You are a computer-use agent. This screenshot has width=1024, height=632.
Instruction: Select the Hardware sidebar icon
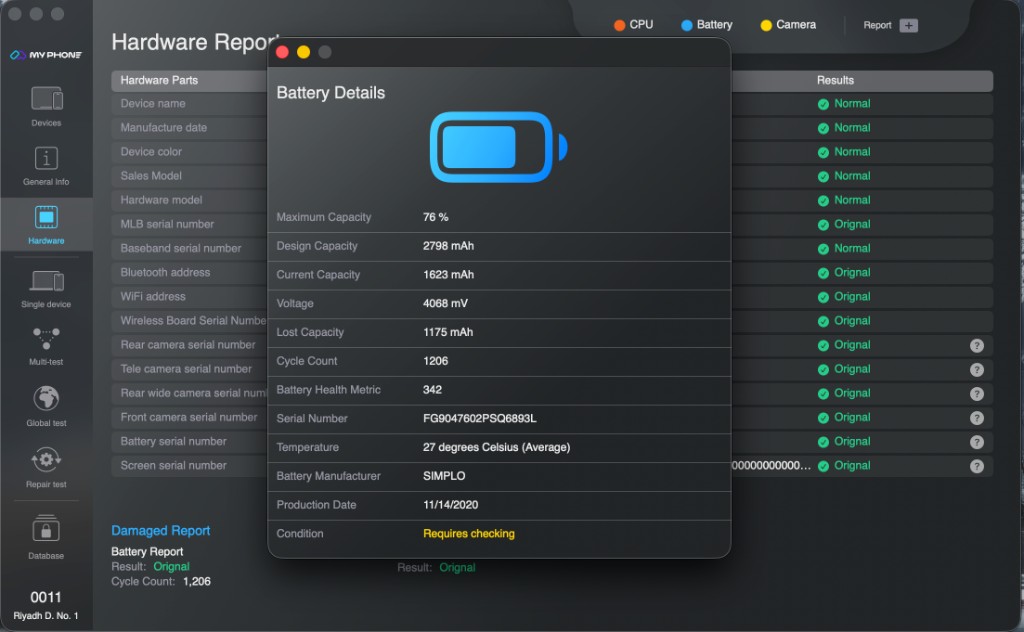[x=46, y=225]
